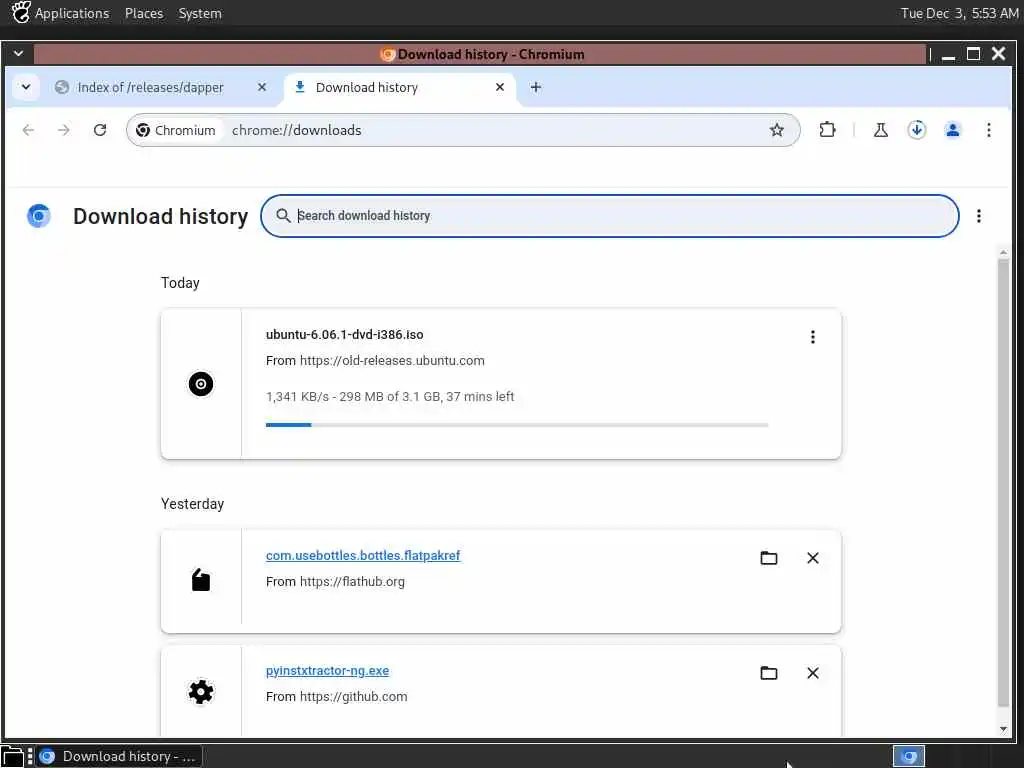Screen dimensions: 1024x768
Task: Remove pyinstxtractor-ng.exe from list
Action: coord(812,673)
